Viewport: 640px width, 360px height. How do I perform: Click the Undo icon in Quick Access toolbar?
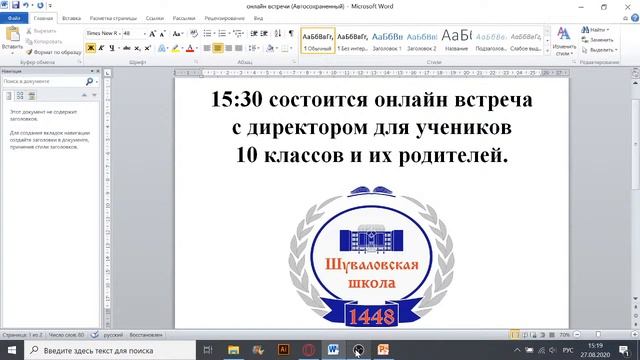[26, 5]
